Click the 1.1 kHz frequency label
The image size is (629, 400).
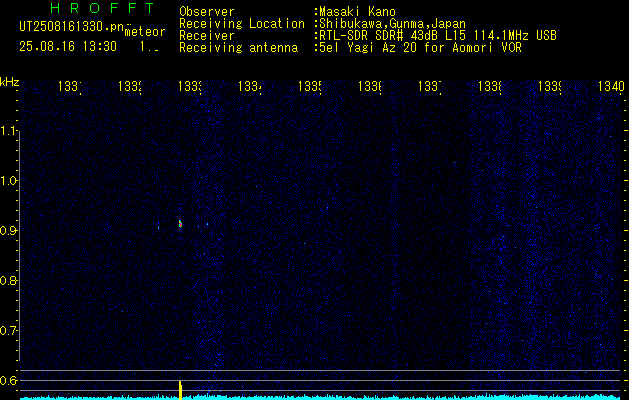tap(8, 130)
